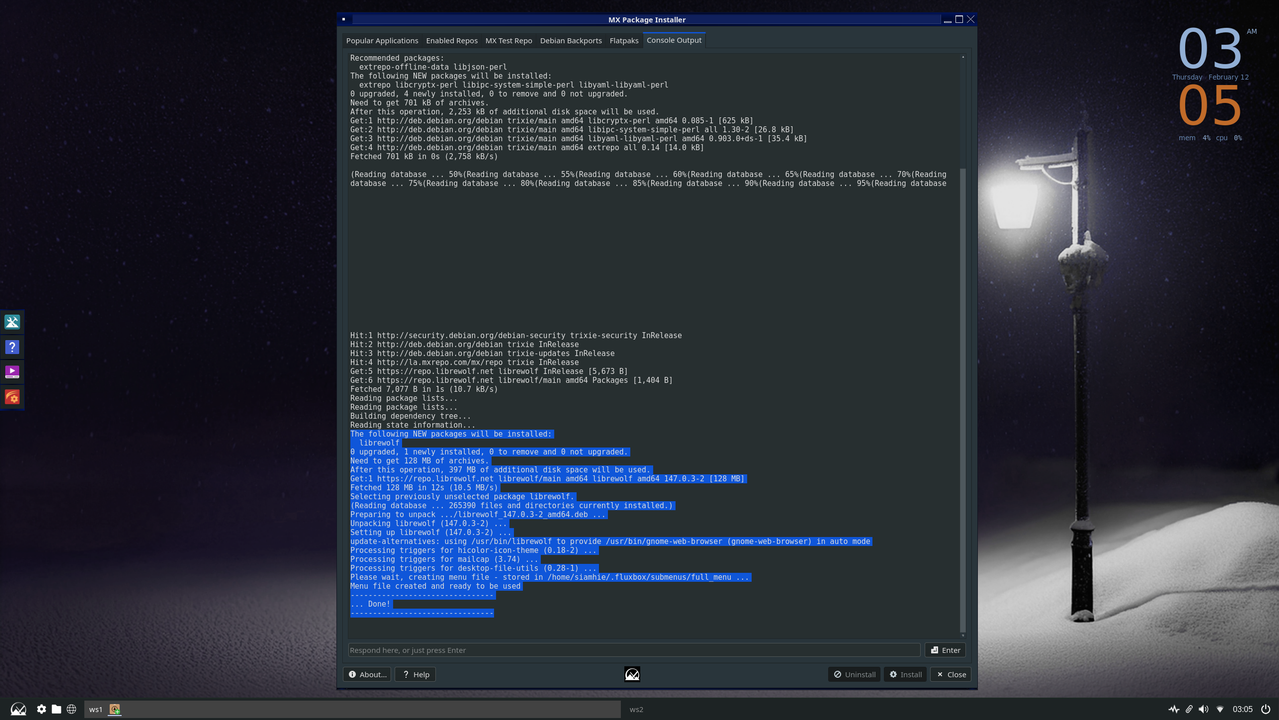Open file manager folder icon in taskbar
The width and height of the screenshot is (1279, 720).
coord(56,709)
